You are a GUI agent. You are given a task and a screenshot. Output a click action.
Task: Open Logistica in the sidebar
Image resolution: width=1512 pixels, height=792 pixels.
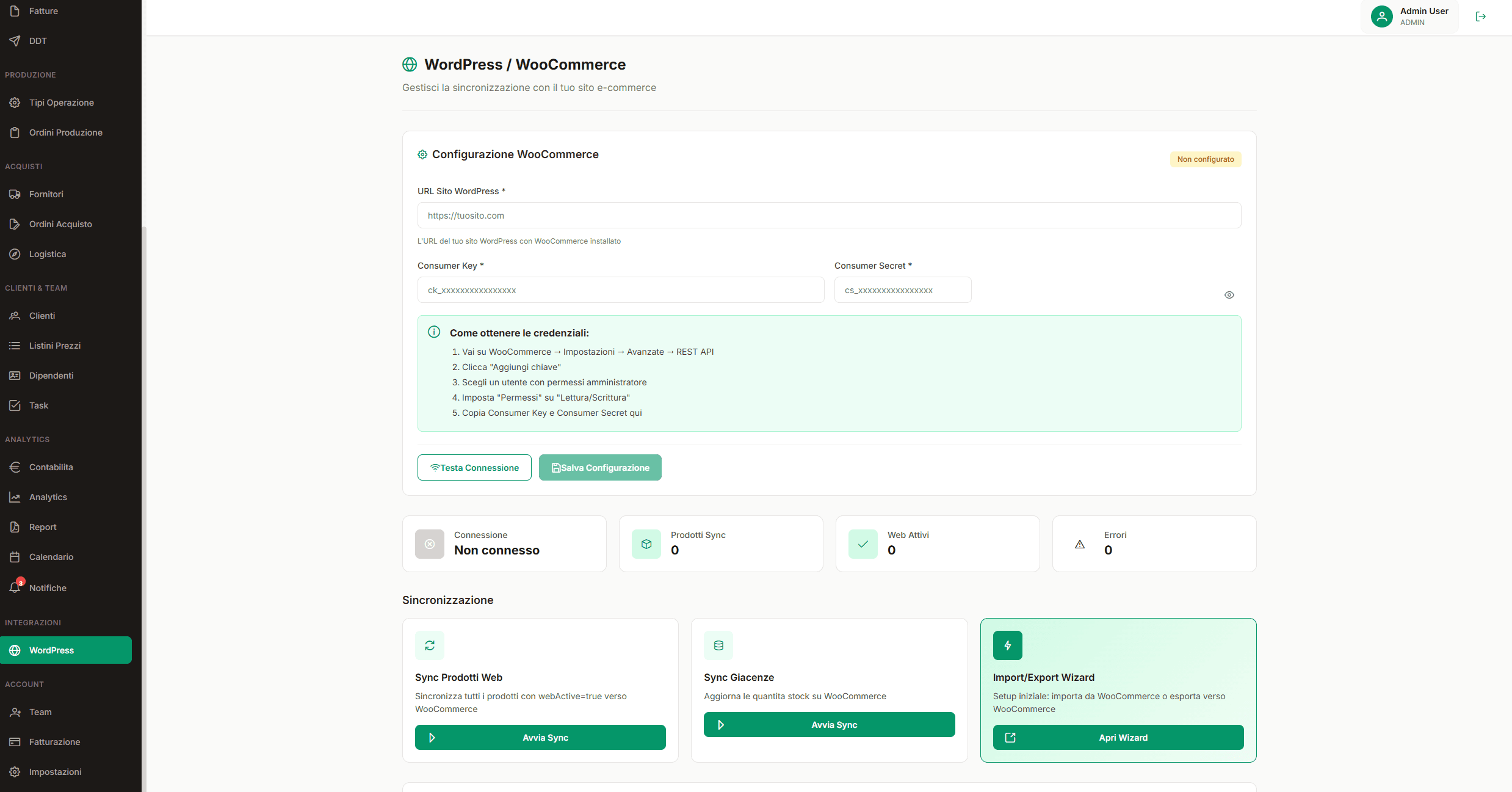[x=47, y=254]
